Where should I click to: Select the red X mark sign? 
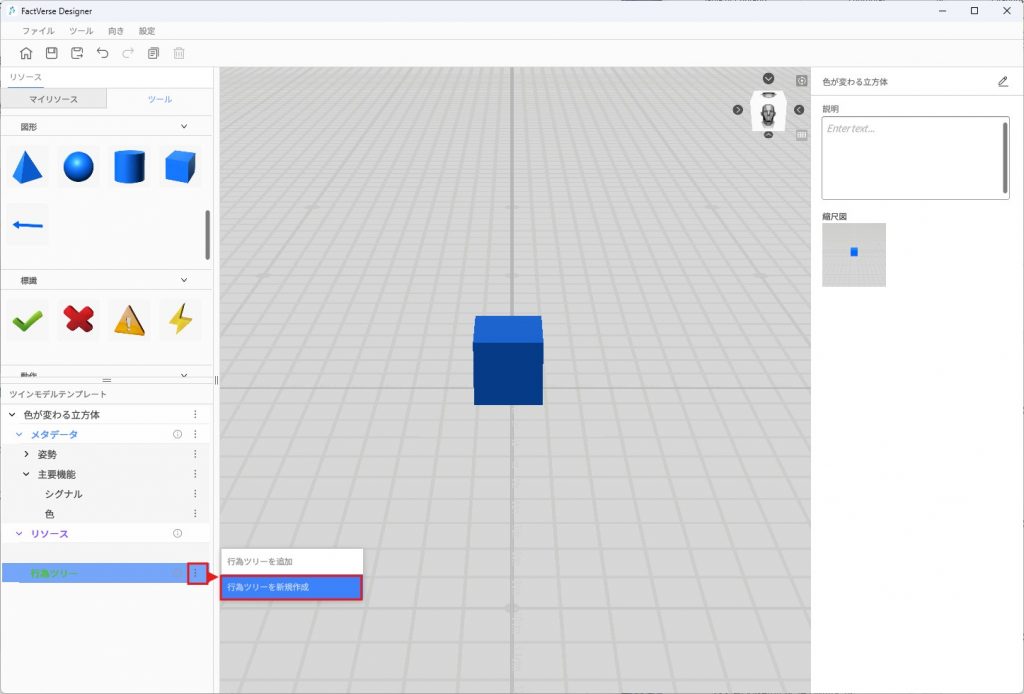(78, 320)
